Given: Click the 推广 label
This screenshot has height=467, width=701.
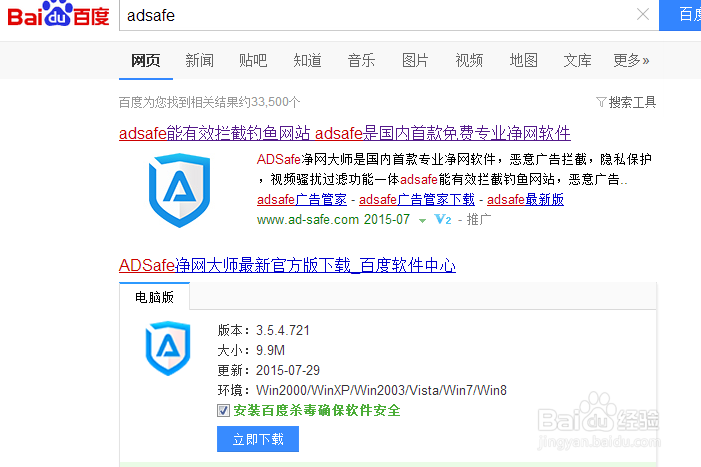Looking at the screenshot, I should pos(479,219).
